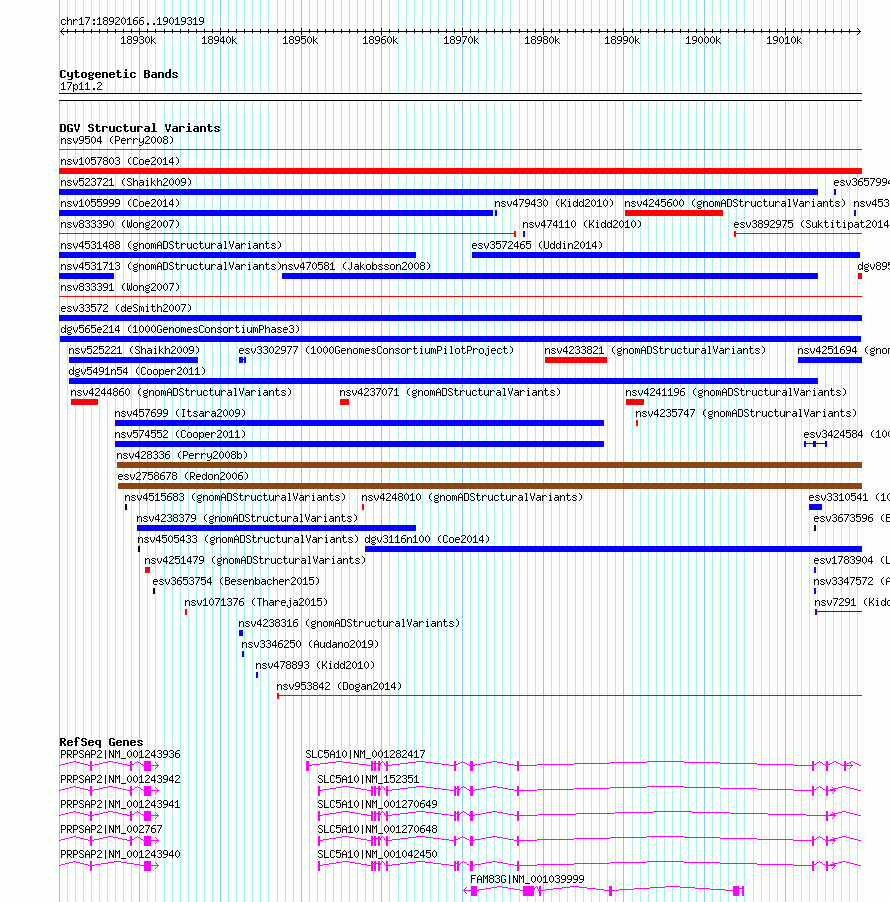Click the nsv4233821 red gnomAD bar
Viewport: 890px width, 902px height.
(x=576, y=360)
